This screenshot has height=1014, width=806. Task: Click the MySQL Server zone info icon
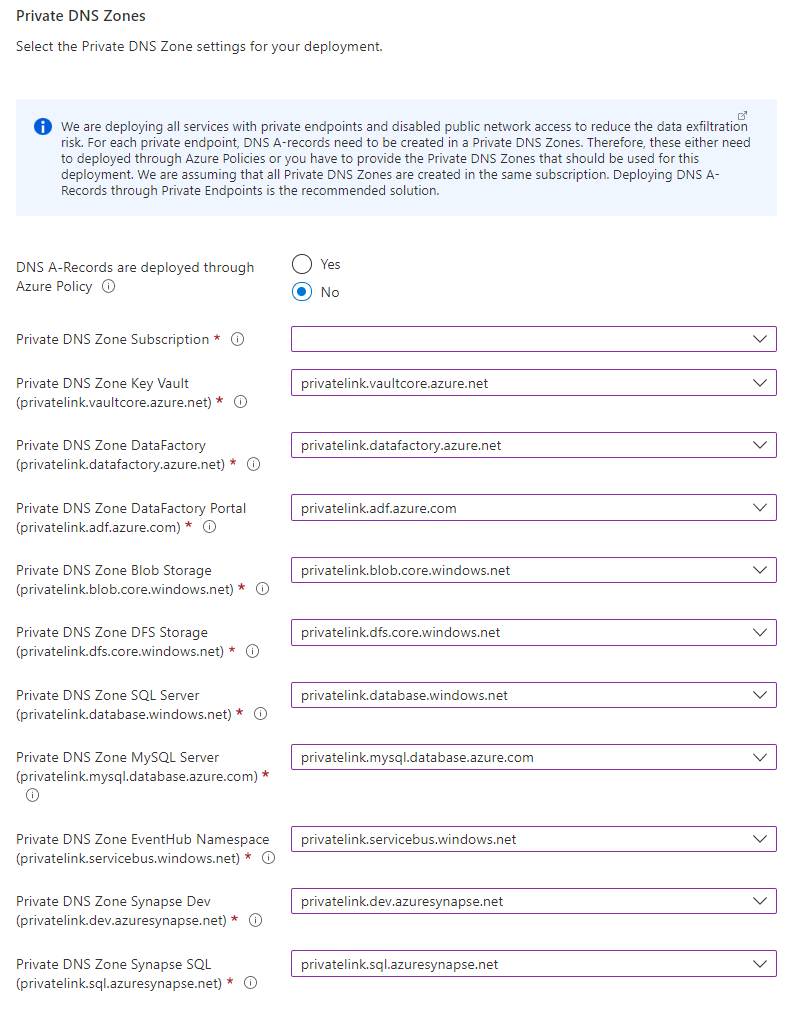(x=32, y=795)
